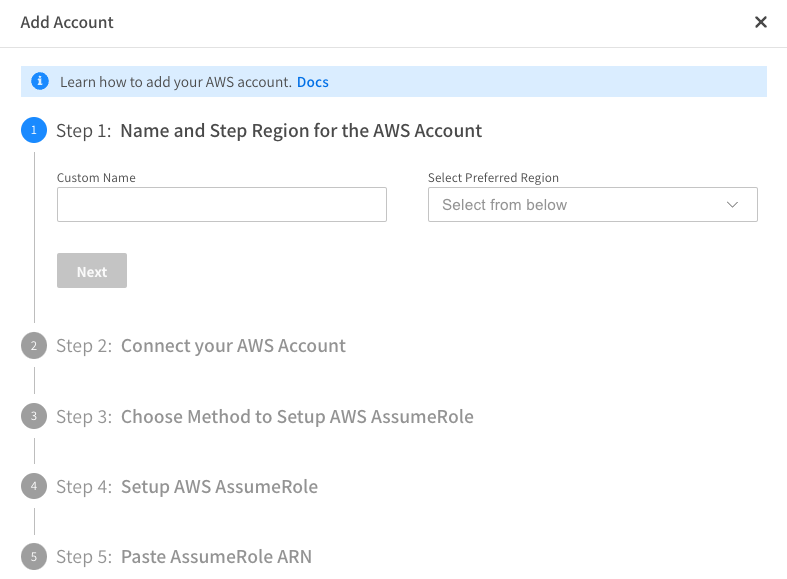This screenshot has width=787, height=579.
Task: Click the step 3 number circle
Action: (34, 416)
